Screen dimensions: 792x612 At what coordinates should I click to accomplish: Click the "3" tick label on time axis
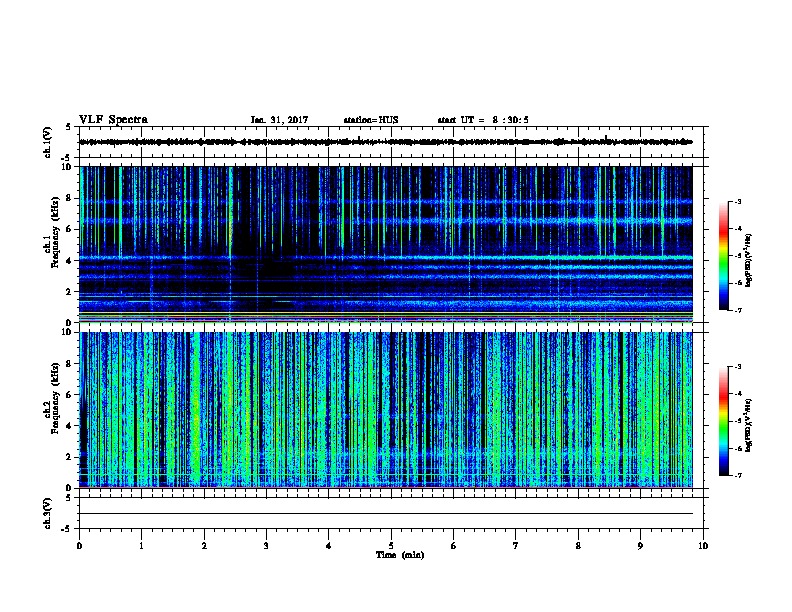pos(266,546)
